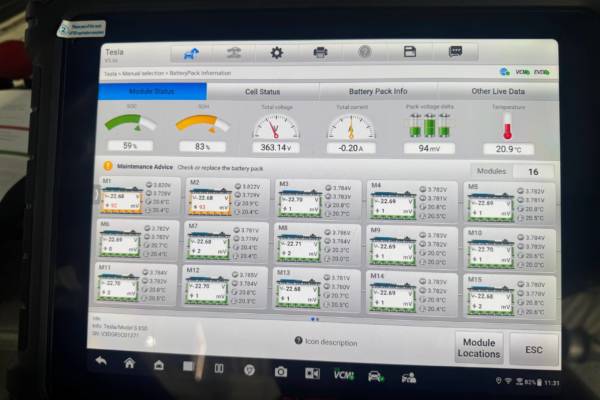Open the vehicle swap icon in toolbar
This screenshot has height=400, width=600.
(x=234, y=53)
